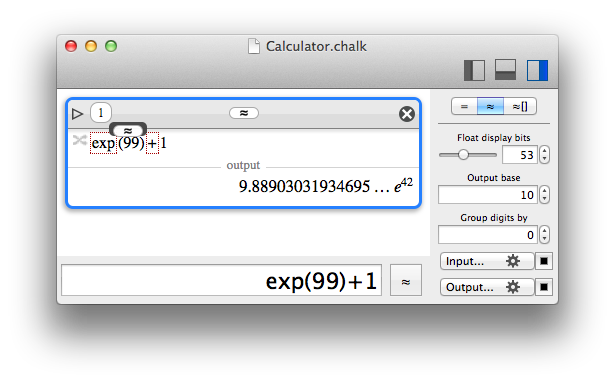Open the gear menu on Input button
Screen dimensions: 615x383
click(513, 261)
